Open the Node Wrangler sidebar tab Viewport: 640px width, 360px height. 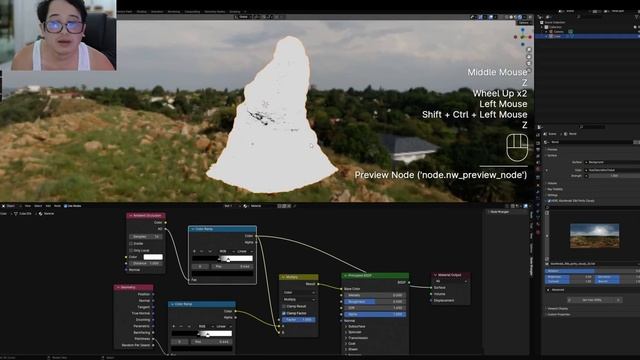(x=531, y=266)
